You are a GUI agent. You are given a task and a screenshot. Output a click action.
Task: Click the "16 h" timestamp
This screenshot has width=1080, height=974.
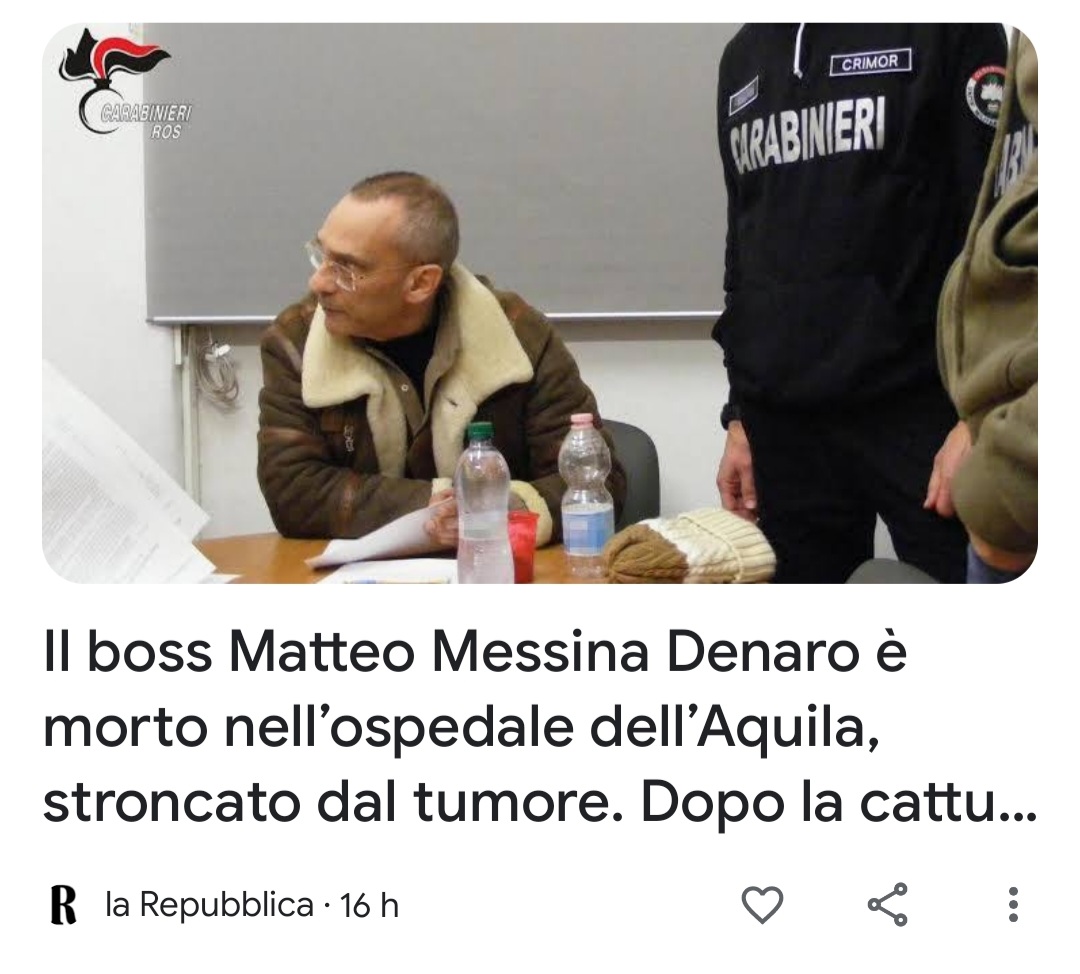click(x=370, y=905)
